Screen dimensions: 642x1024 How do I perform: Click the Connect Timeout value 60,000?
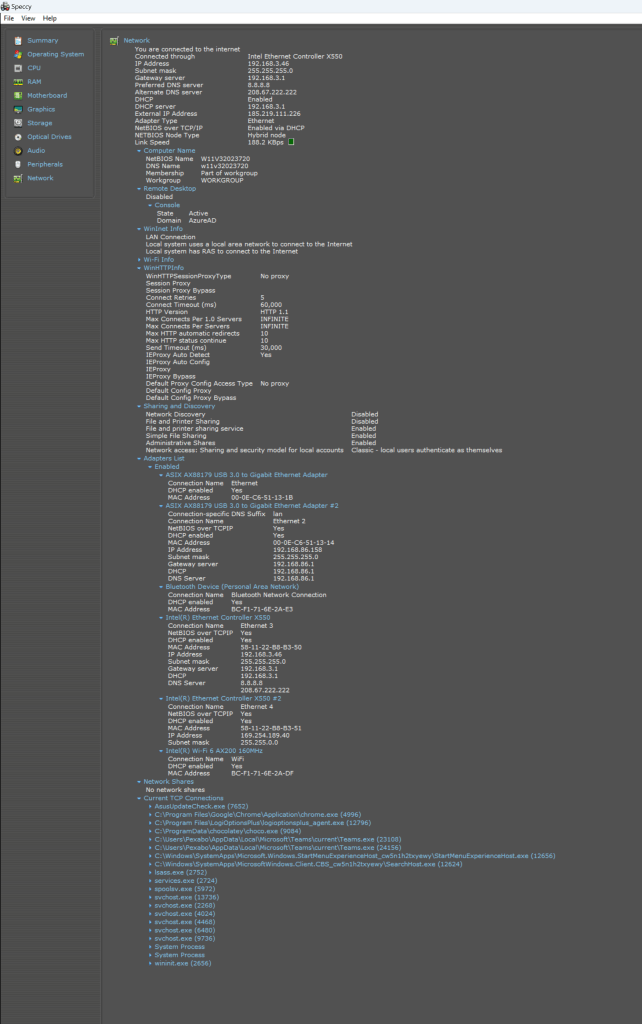point(271,305)
